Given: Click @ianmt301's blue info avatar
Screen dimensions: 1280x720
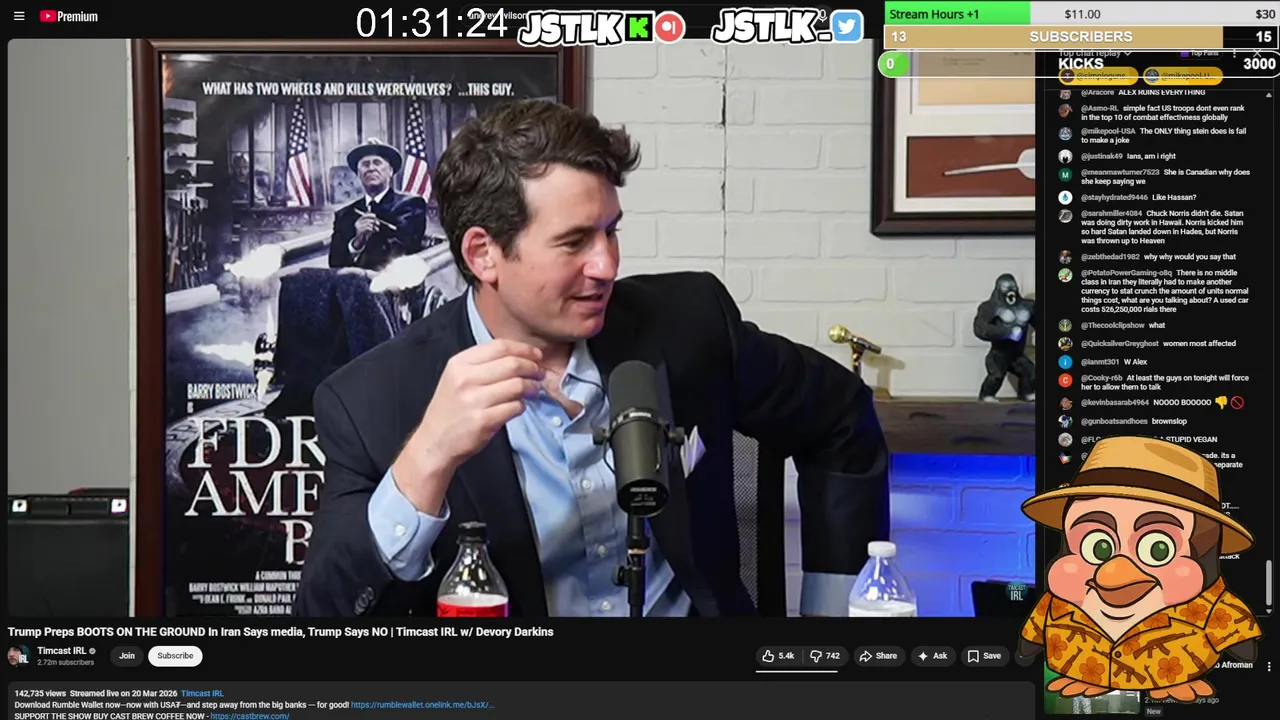Looking at the screenshot, I should (1065, 361).
